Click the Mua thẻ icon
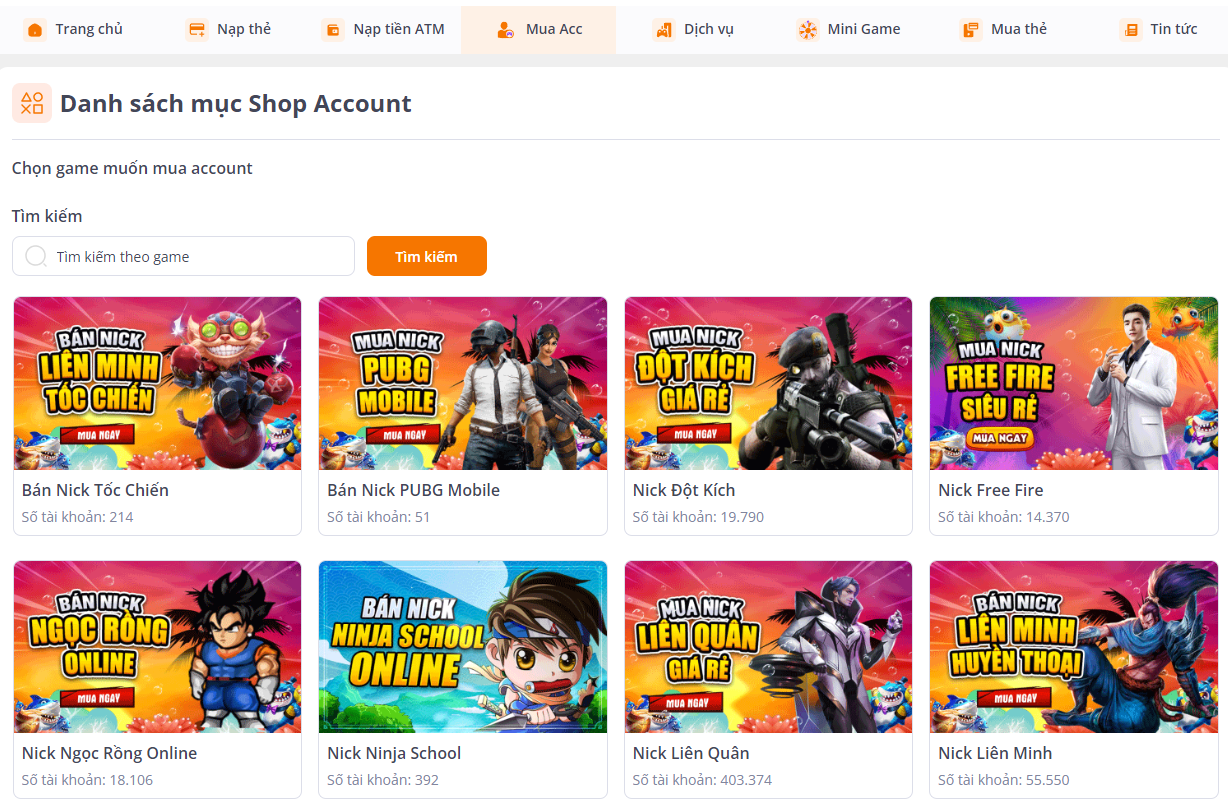Viewport: 1228px width, 802px height. point(970,30)
